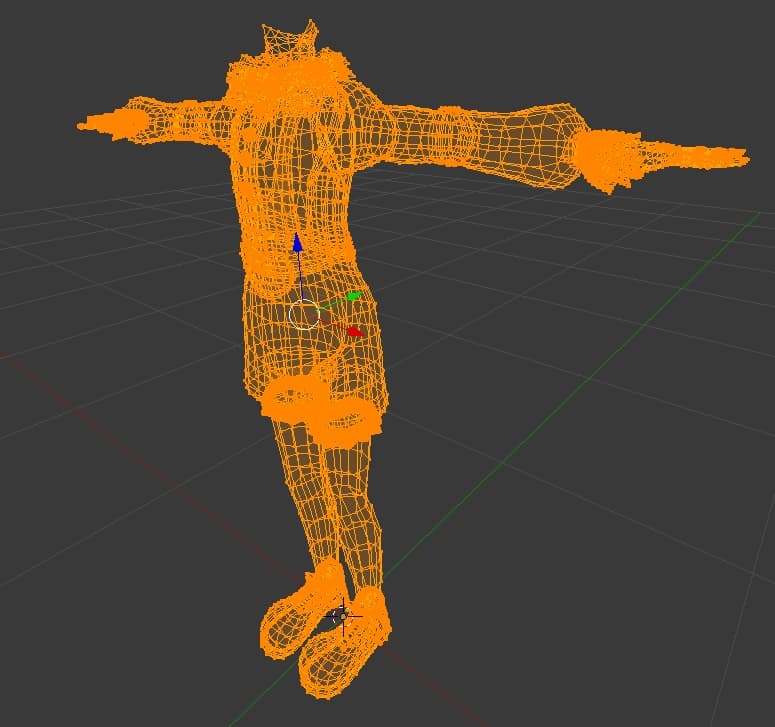Click the 3D cursor near the feet

coord(343,616)
